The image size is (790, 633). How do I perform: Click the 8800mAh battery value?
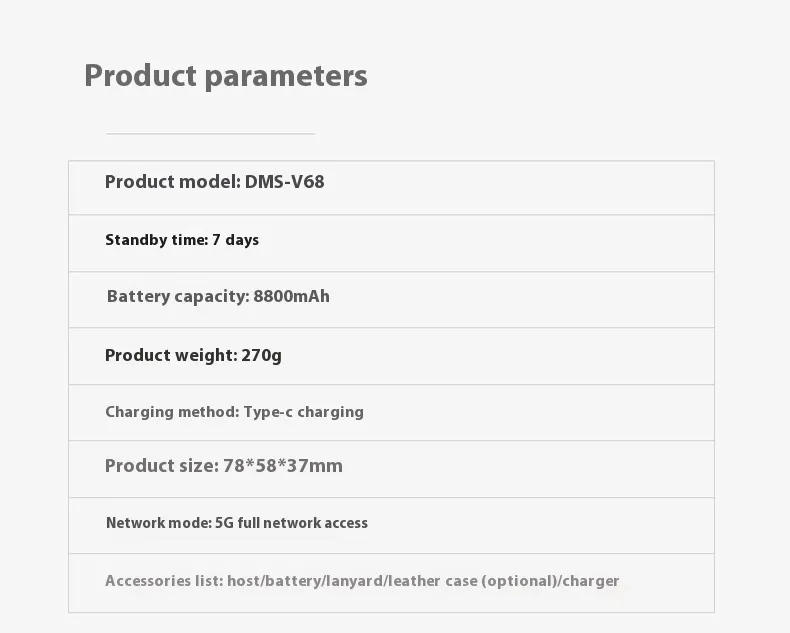(x=291, y=296)
